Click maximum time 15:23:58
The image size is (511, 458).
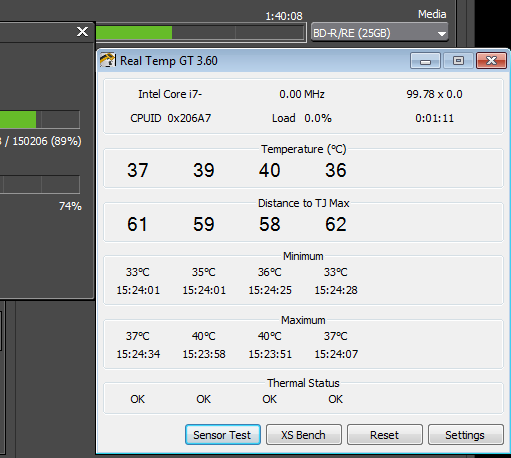tap(204, 354)
